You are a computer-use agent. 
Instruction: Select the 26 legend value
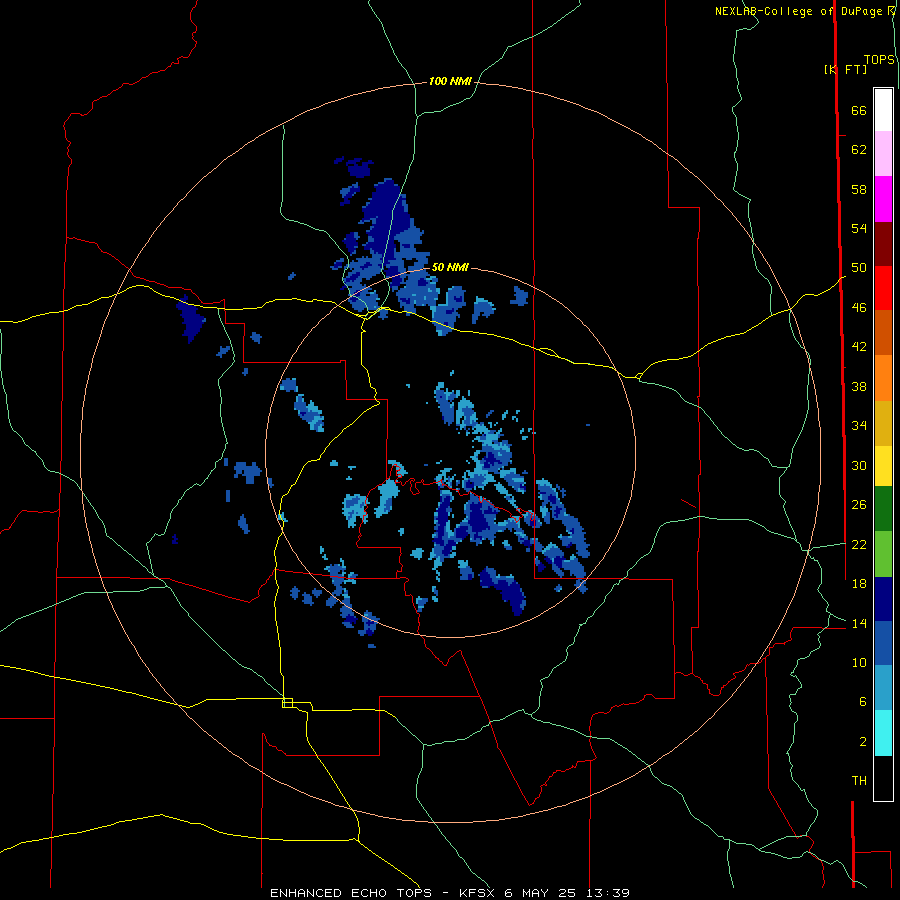[x=859, y=505]
